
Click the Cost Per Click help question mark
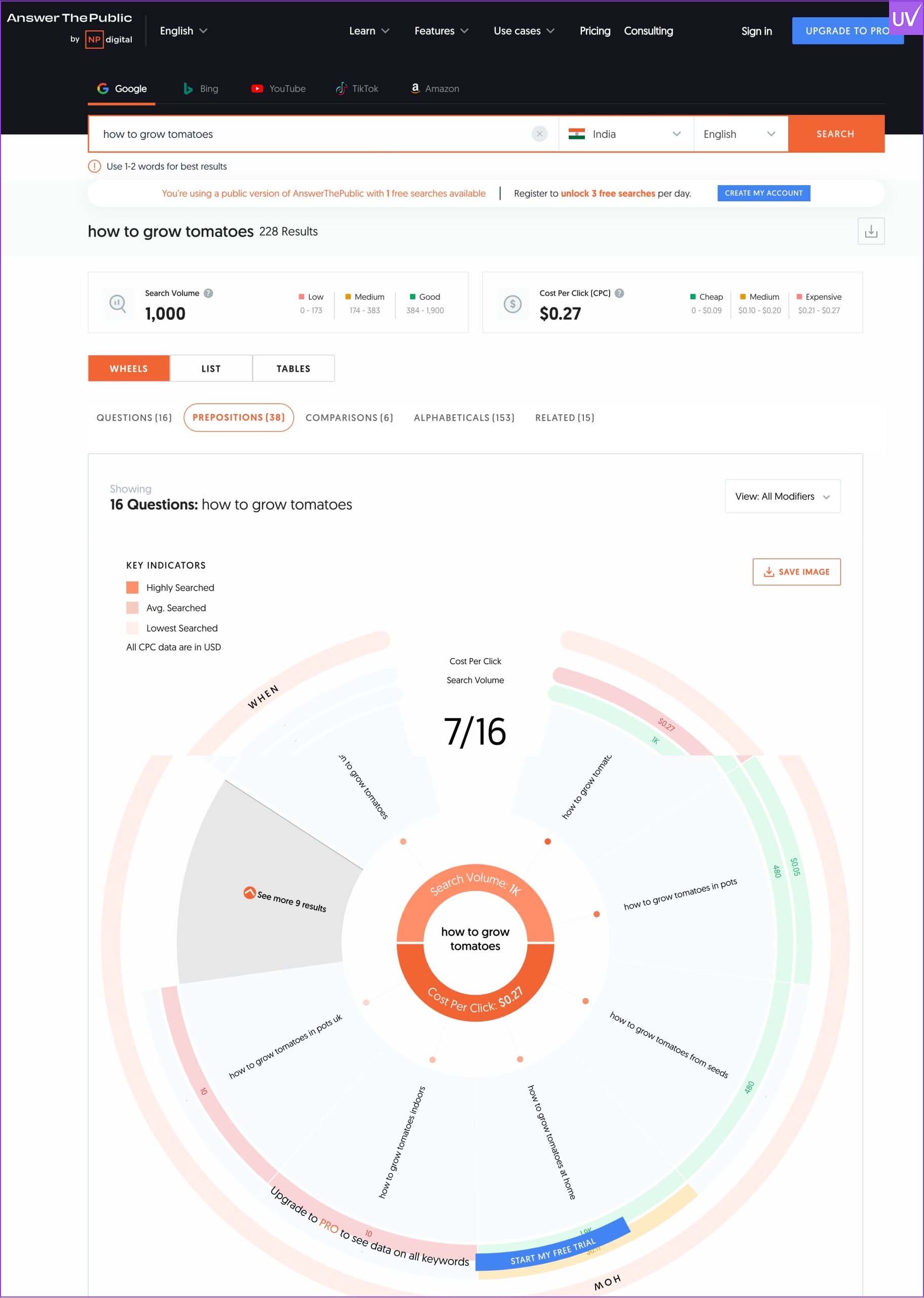click(x=619, y=293)
